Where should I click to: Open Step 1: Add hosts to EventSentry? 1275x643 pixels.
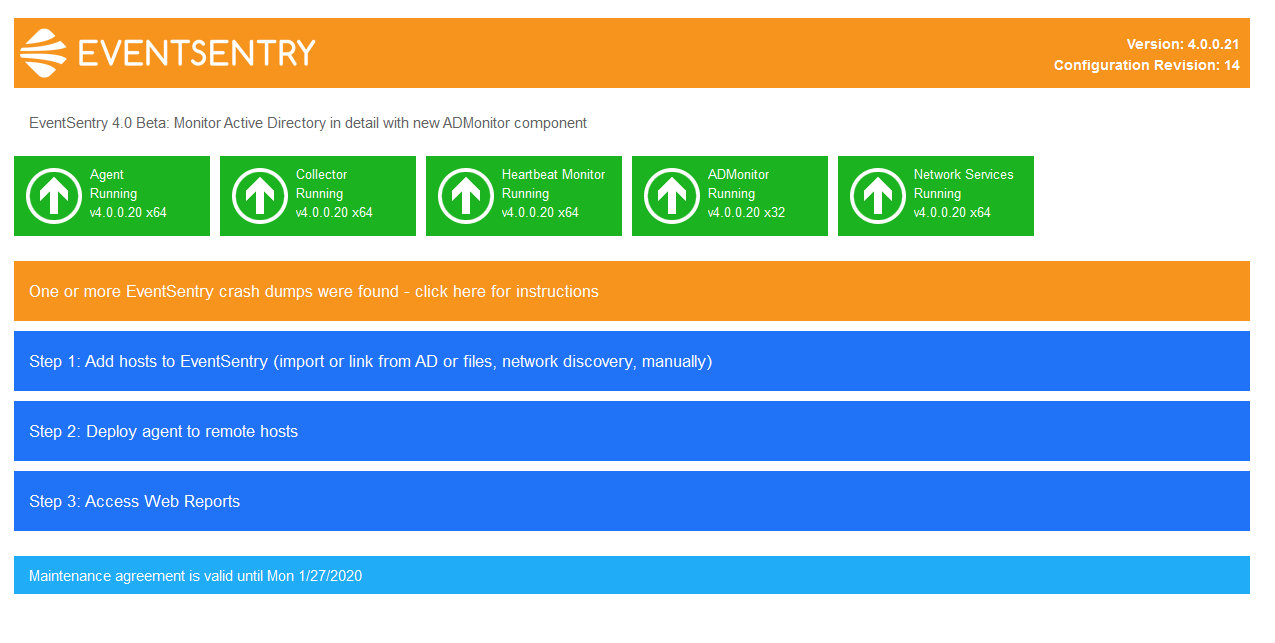pyautogui.click(x=632, y=361)
